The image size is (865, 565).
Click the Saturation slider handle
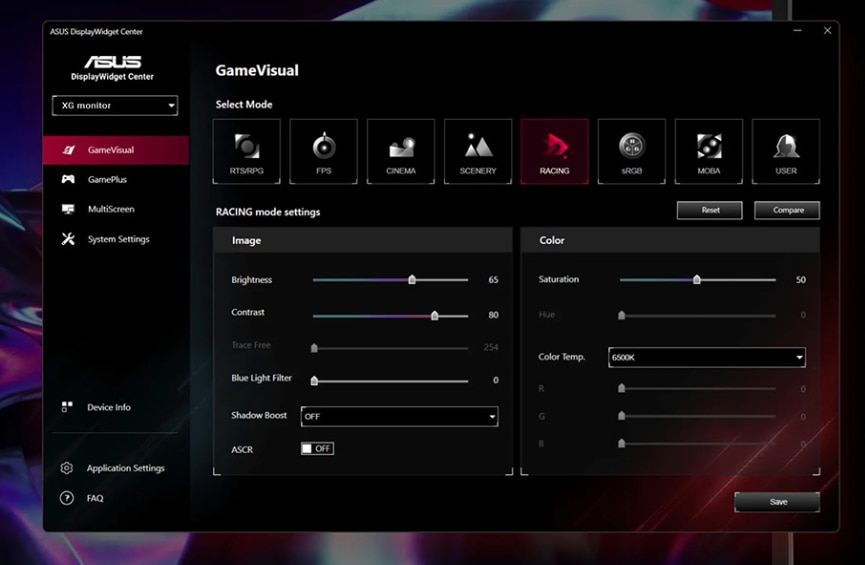coord(697,279)
